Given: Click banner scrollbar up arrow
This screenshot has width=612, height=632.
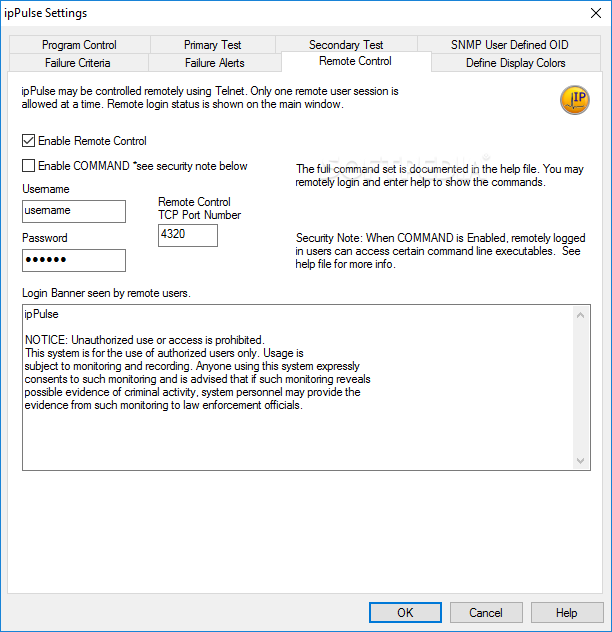Looking at the screenshot, I should pos(581,315).
